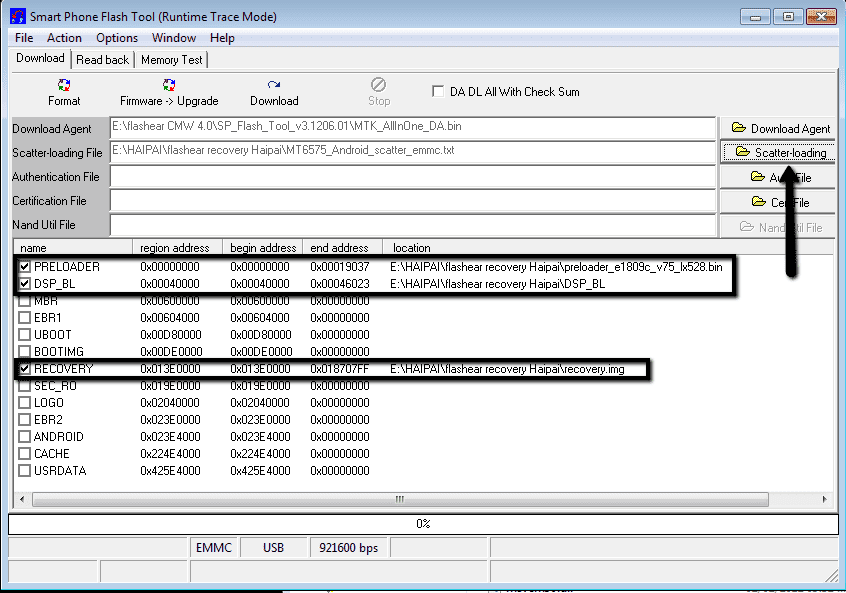The height and width of the screenshot is (593, 846).
Task: Click the partition list horizontal scrollbar thumb
Action: pos(400,499)
